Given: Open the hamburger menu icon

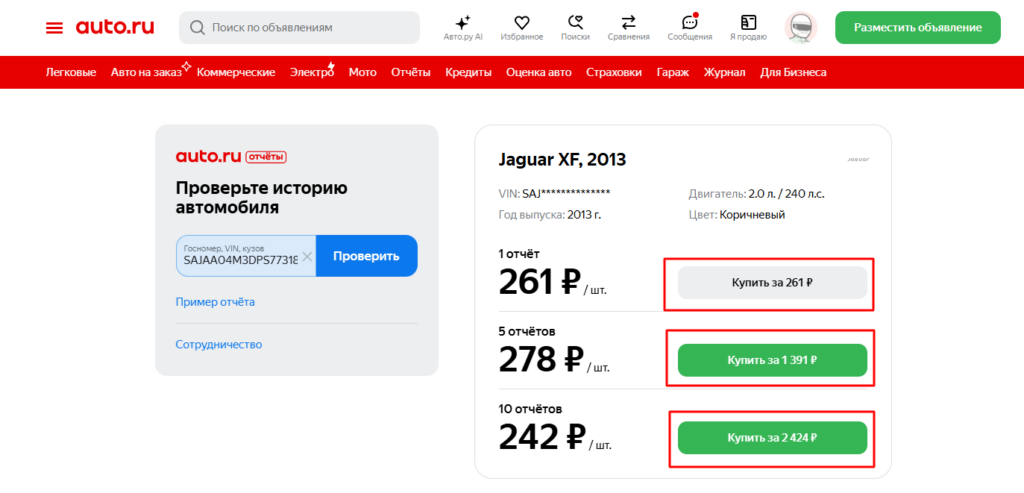Looking at the screenshot, I should 54,27.
